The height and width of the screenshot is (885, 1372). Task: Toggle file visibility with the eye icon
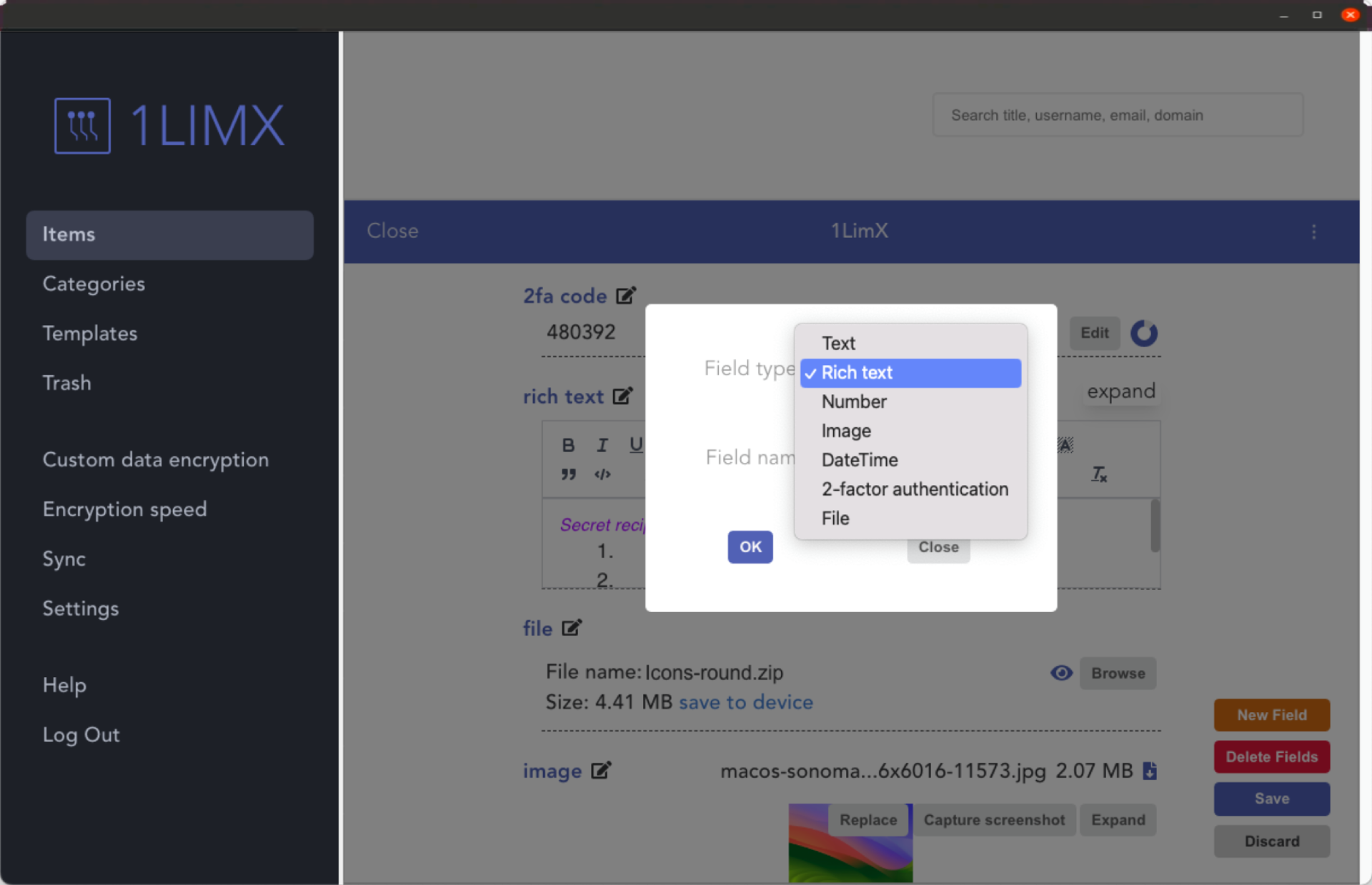pos(1061,673)
